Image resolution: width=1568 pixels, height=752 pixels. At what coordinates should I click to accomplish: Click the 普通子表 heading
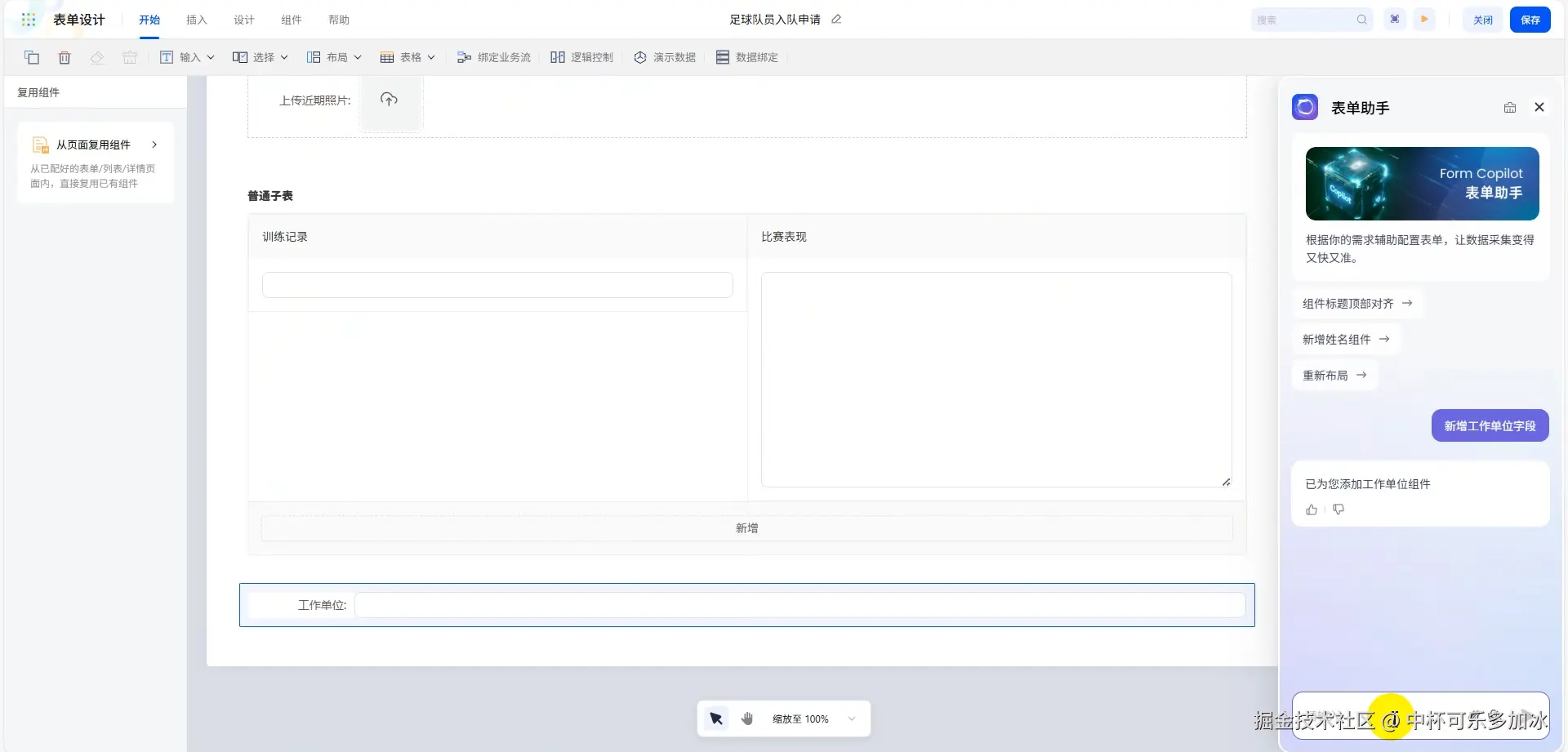point(270,196)
